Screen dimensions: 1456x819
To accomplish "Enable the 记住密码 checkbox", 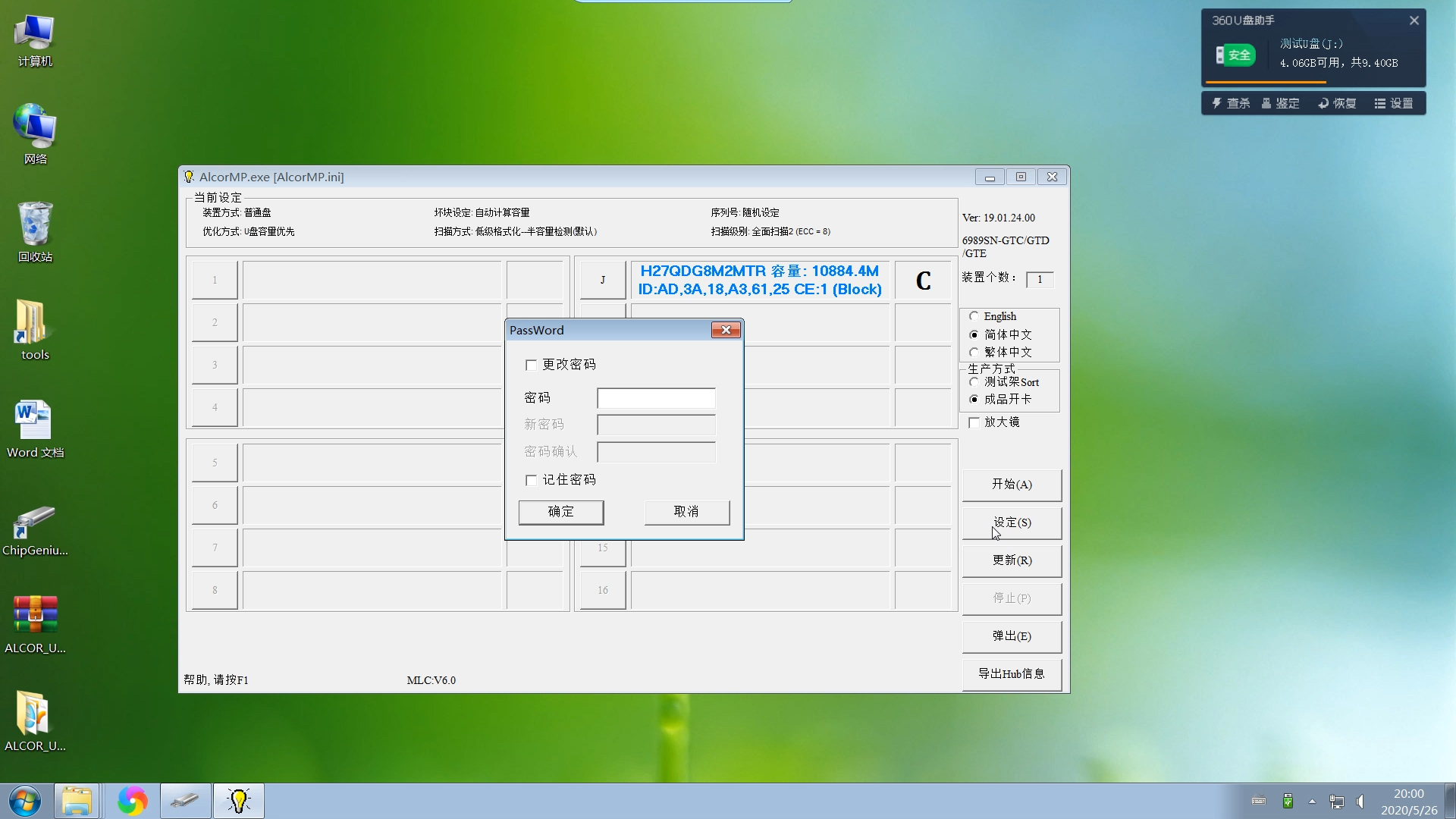I will pos(531,480).
